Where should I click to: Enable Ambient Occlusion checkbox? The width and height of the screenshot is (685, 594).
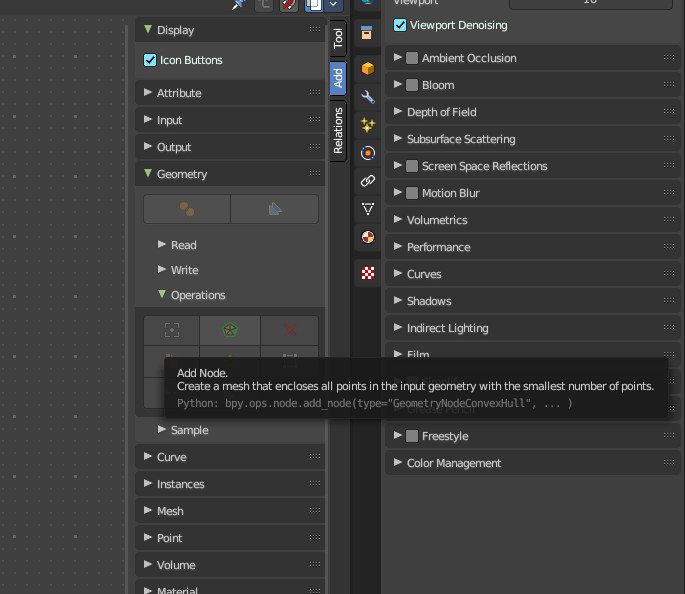coord(412,58)
